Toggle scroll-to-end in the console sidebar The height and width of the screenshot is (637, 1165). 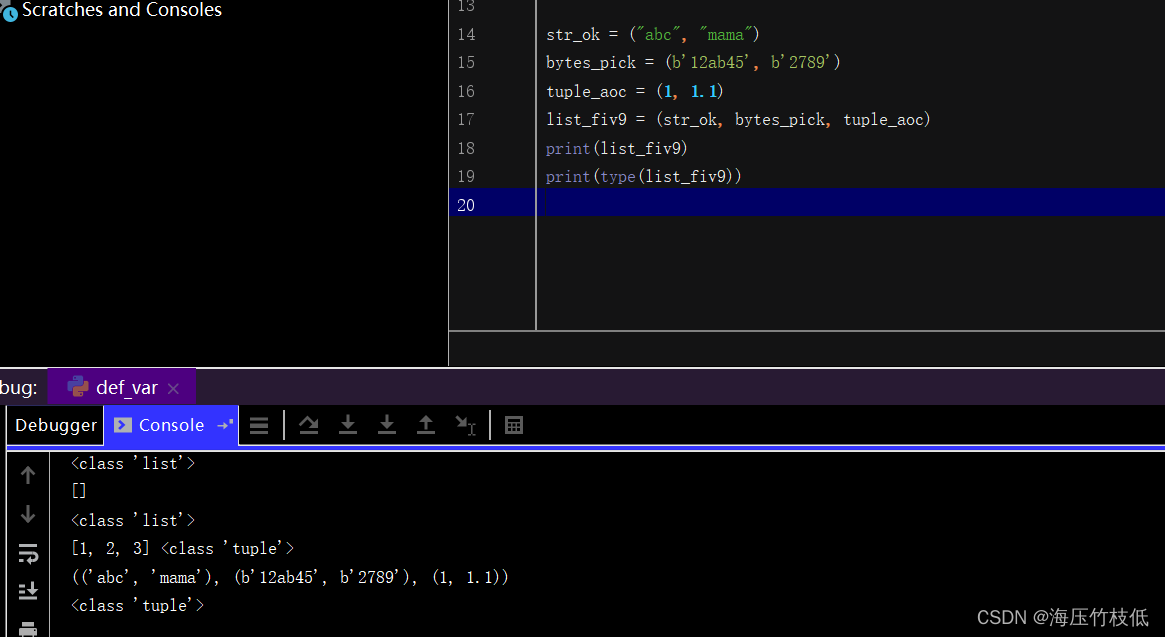[28, 591]
